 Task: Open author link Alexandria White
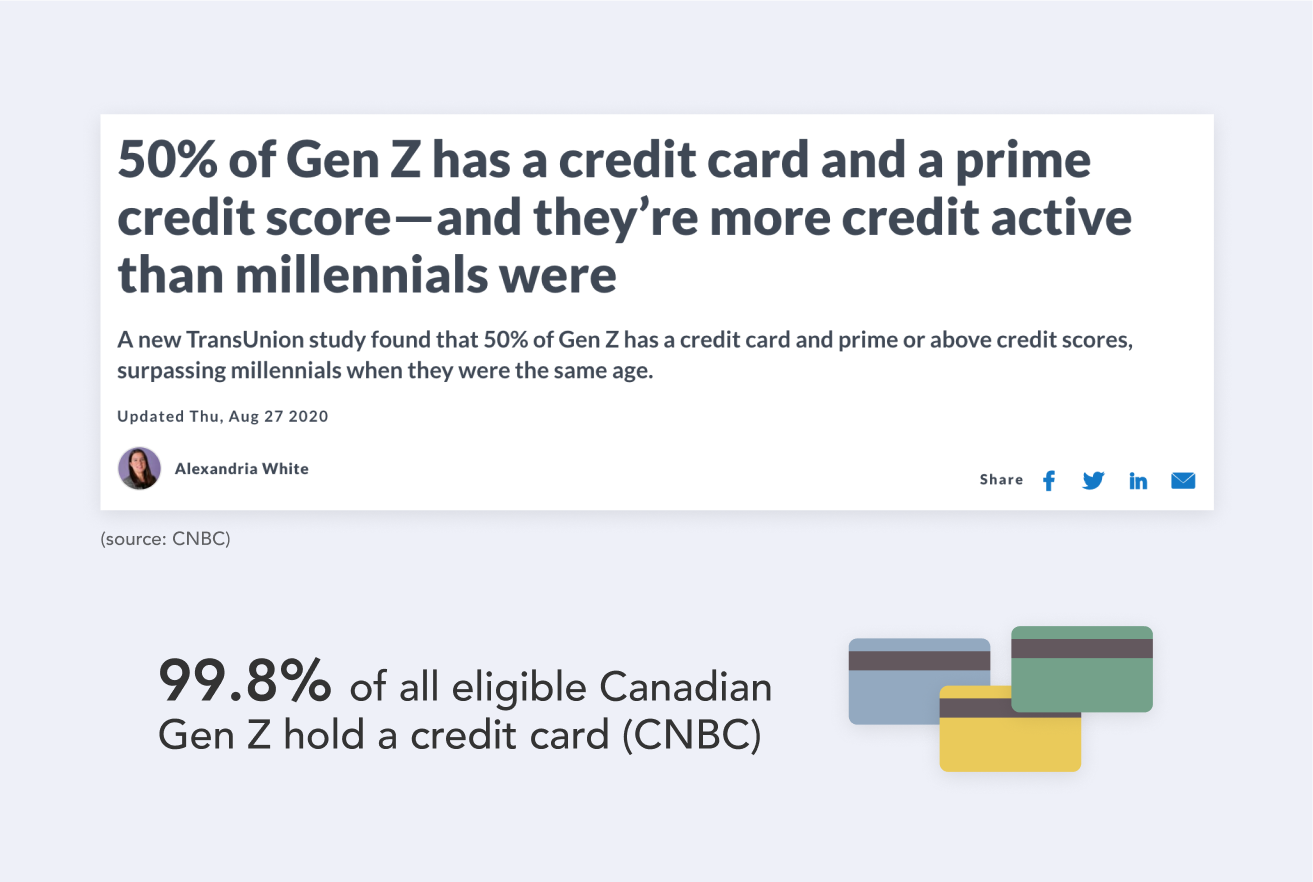coord(242,468)
